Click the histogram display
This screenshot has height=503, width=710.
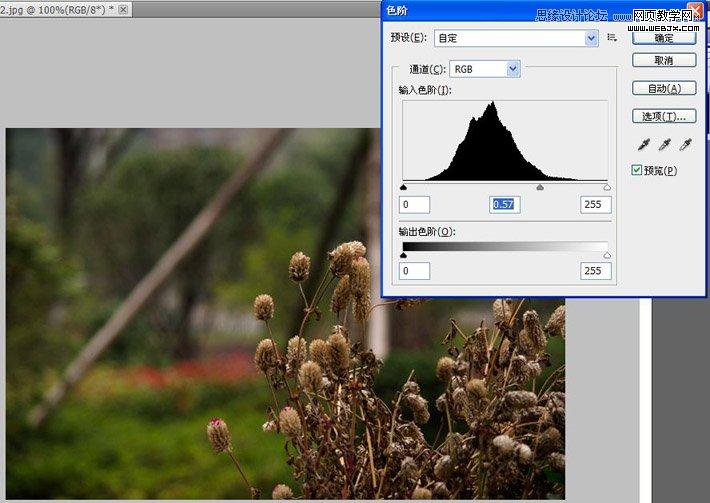[505, 141]
